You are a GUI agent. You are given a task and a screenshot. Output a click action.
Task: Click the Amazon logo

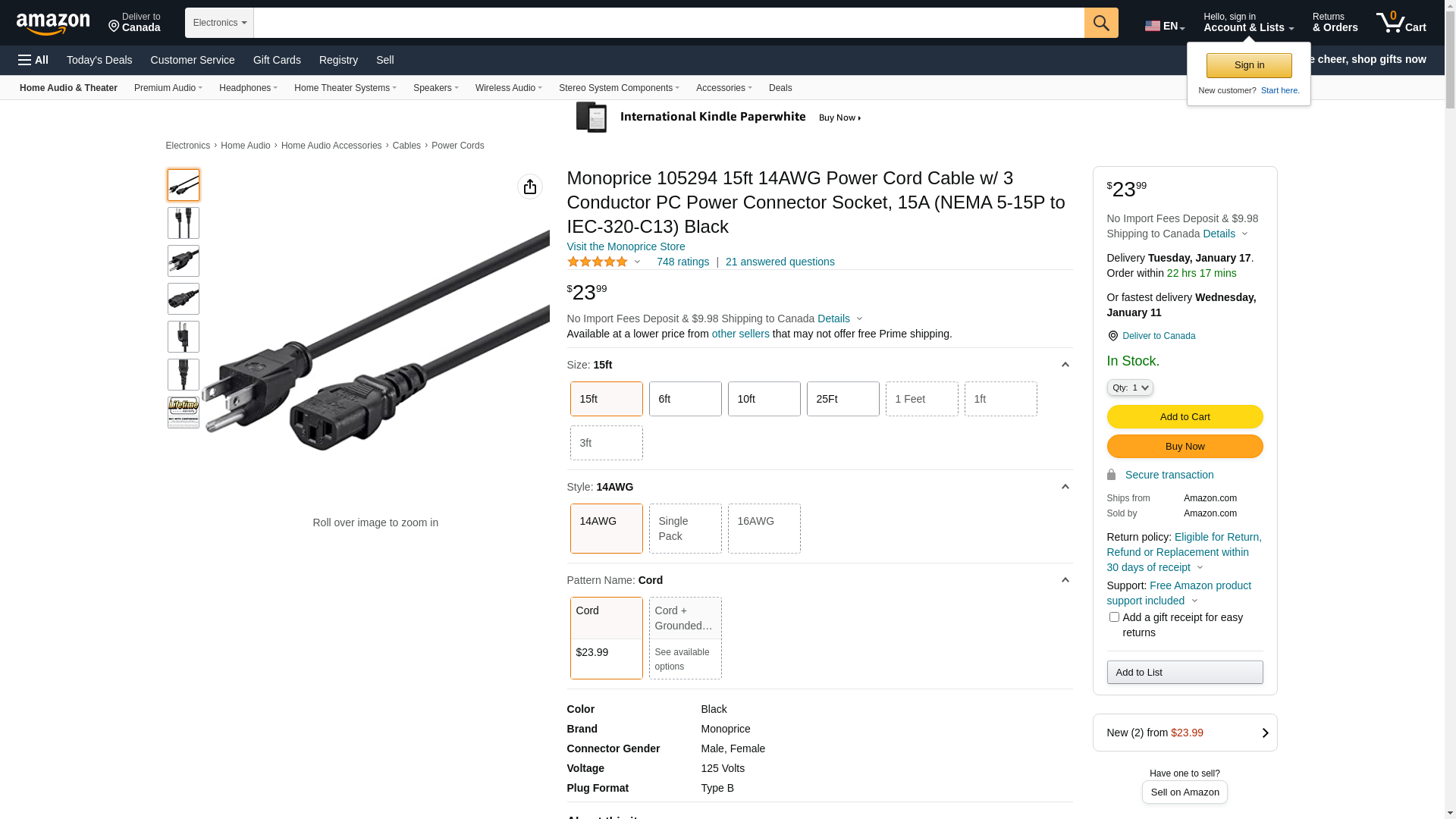pos(53,24)
